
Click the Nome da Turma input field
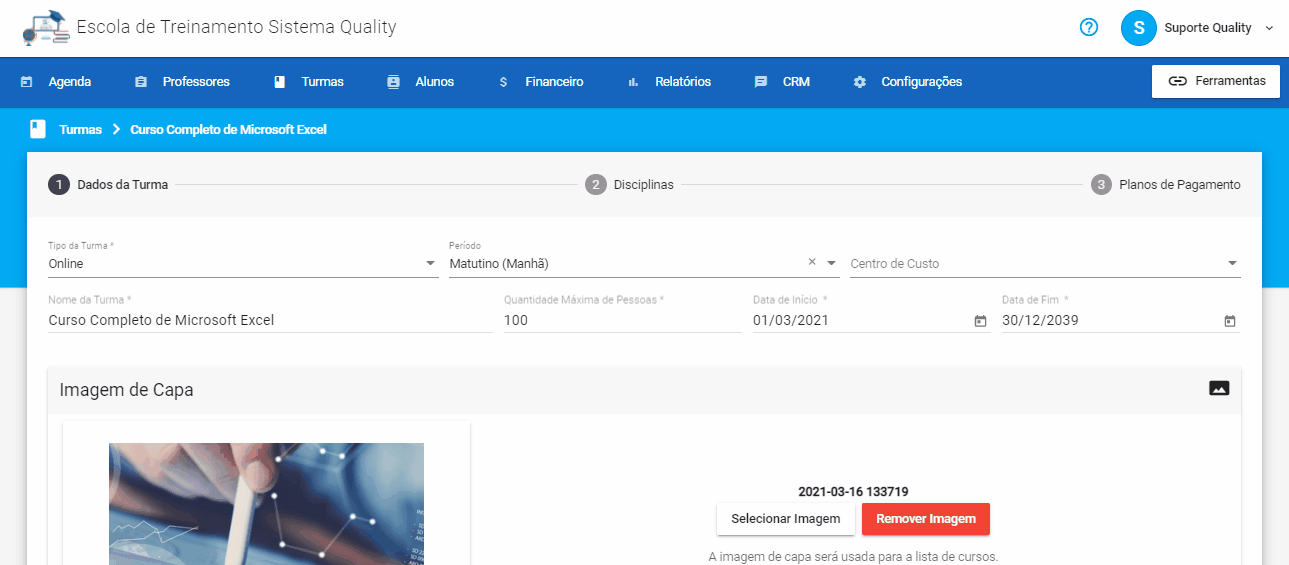click(270, 321)
